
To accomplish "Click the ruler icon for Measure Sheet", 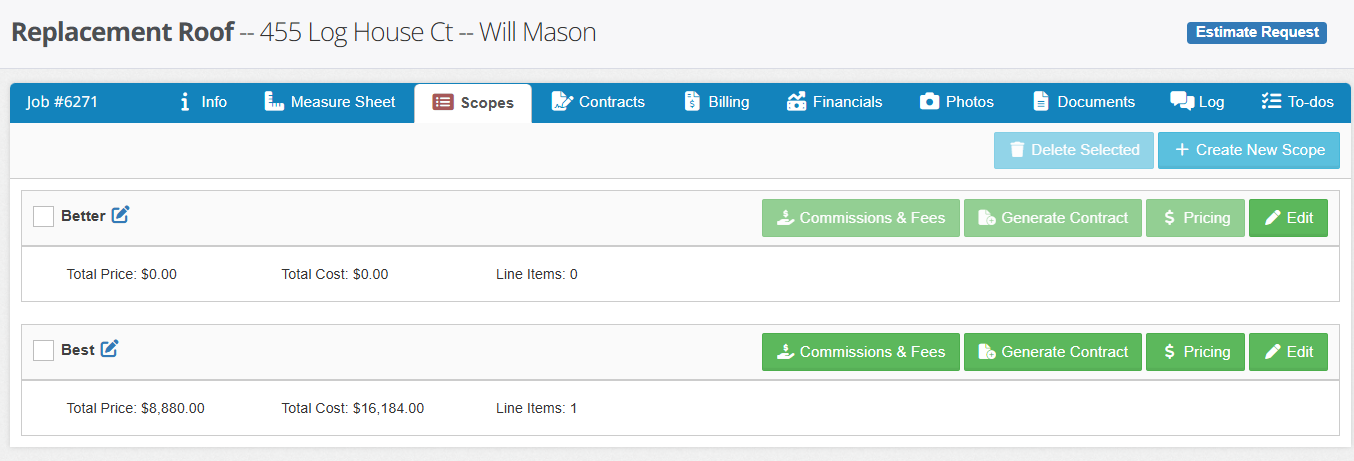I will 275,102.
